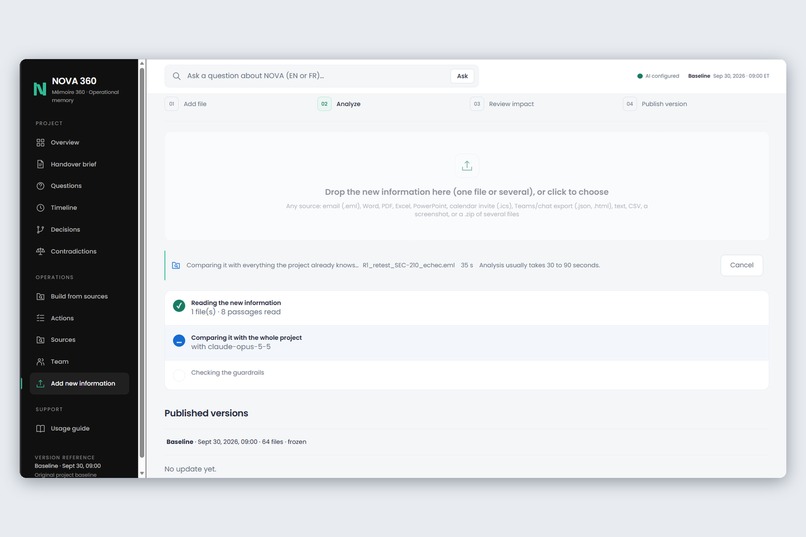Select step 01 Add file
The width and height of the screenshot is (806, 537).
(x=186, y=104)
